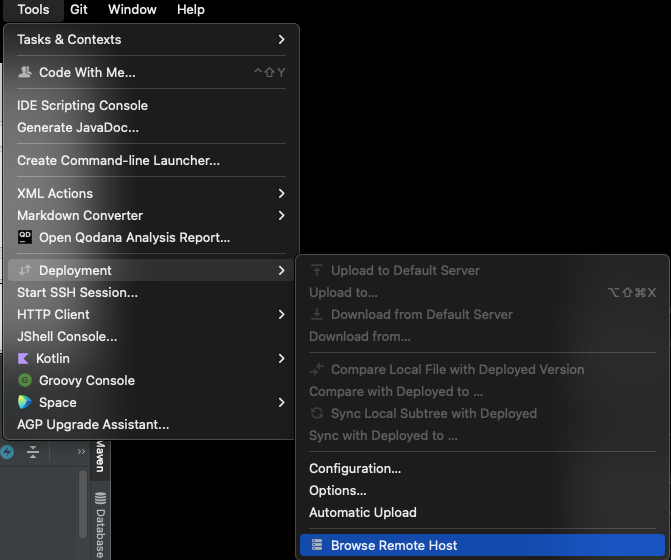This screenshot has height=560, width=671.
Task: Choose Compare with Deployed to ...
Action: pos(482,391)
